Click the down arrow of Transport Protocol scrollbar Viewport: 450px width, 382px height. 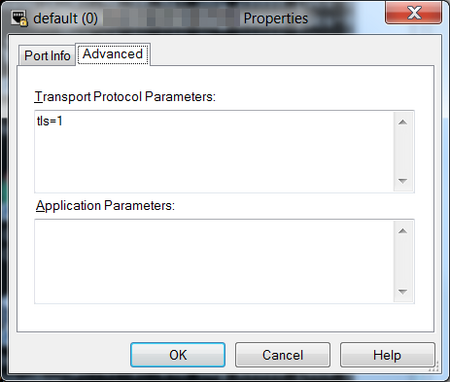(x=403, y=181)
